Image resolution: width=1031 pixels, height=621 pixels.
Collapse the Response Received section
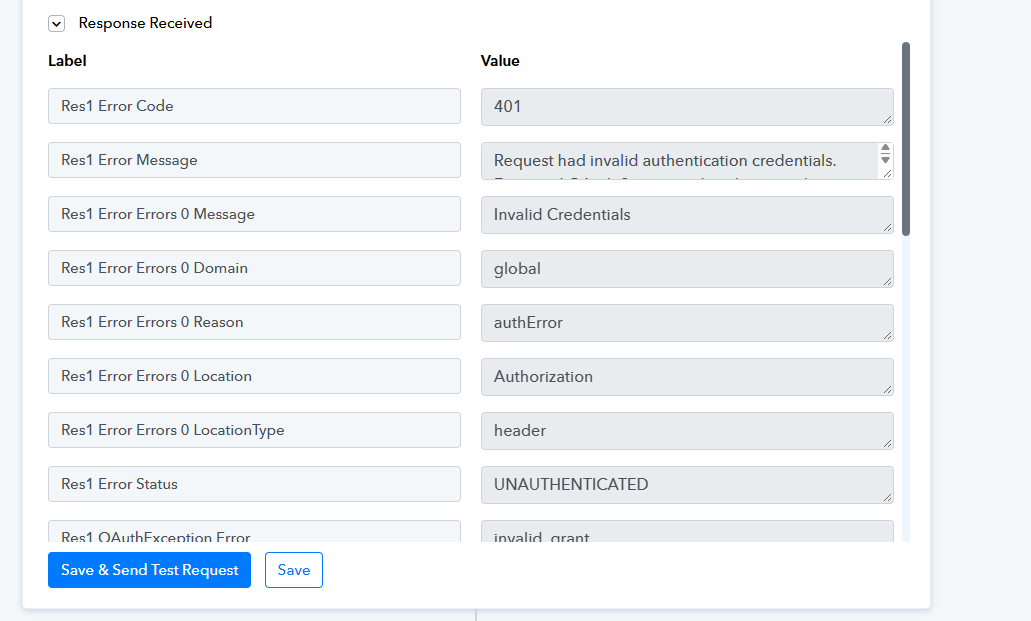(x=57, y=24)
